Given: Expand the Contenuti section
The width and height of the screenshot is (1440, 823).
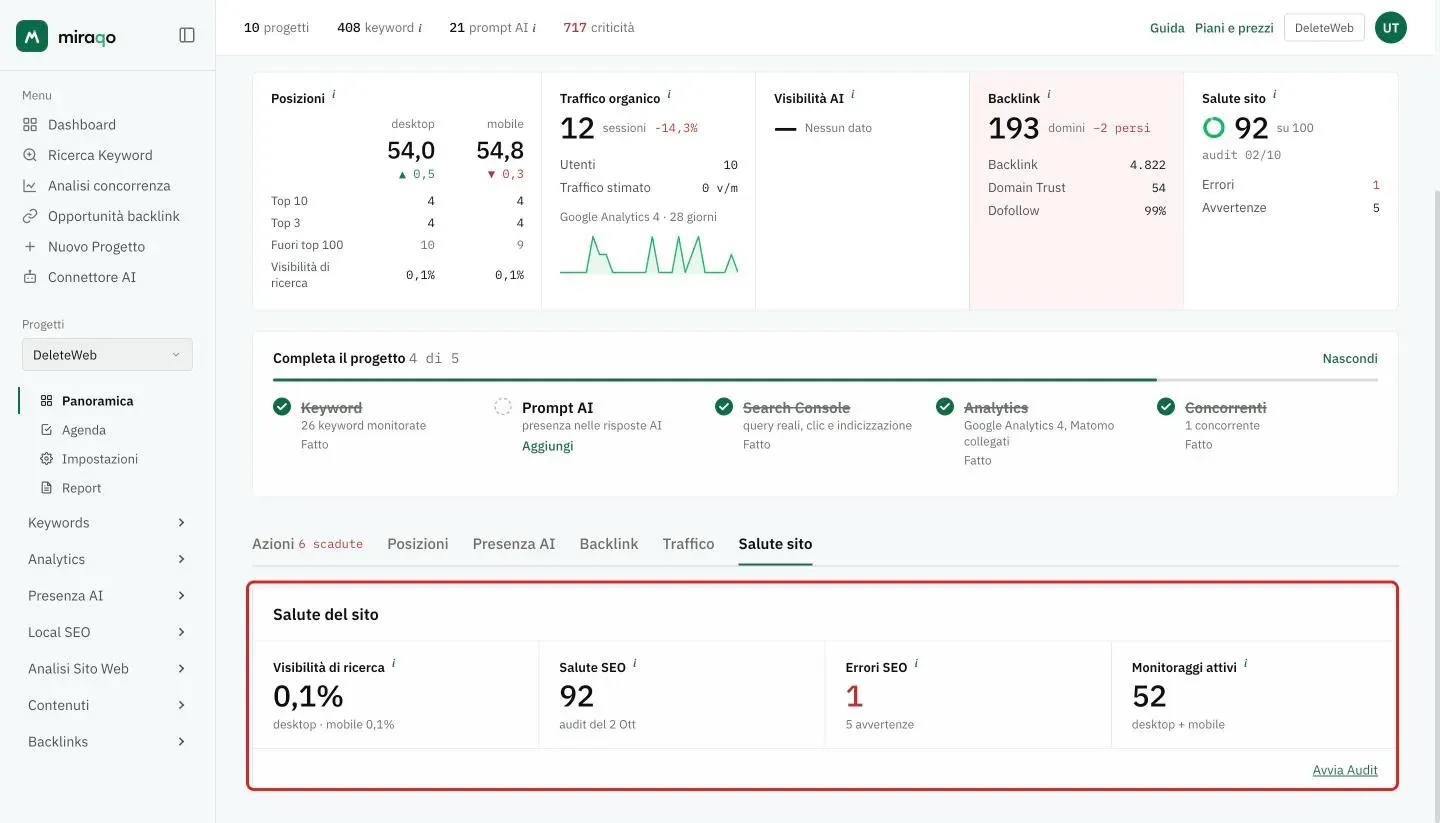Looking at the screenshot, I should (x=107, y=705).
